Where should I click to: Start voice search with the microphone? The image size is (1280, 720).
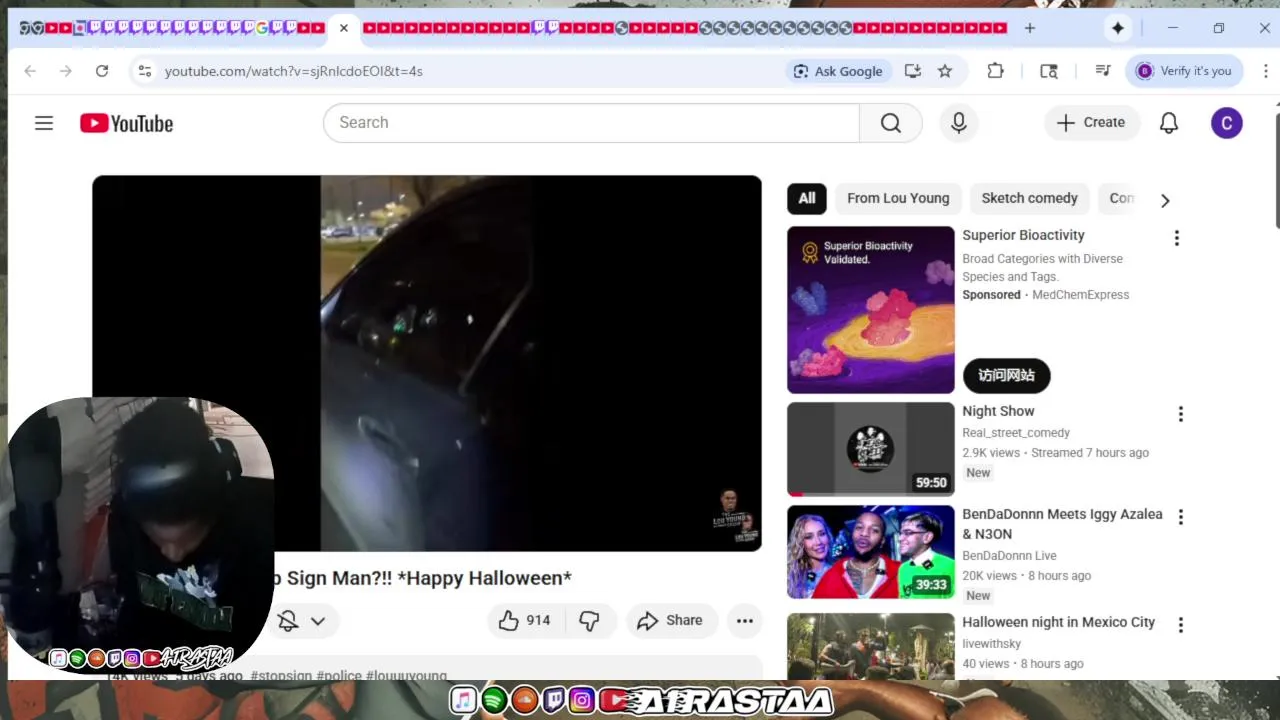(959, 123)
